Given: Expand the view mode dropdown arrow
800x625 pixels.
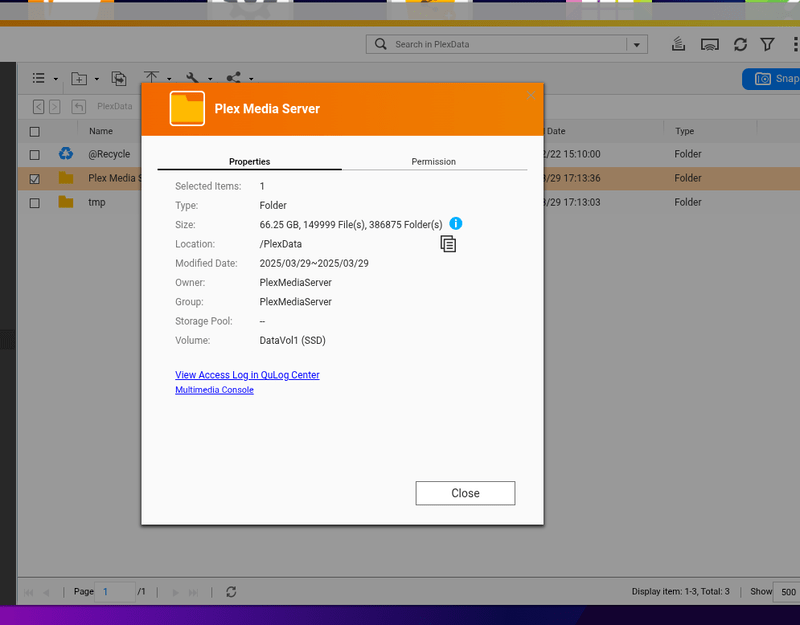Looking at the screenshot, I should pos(56,79).
